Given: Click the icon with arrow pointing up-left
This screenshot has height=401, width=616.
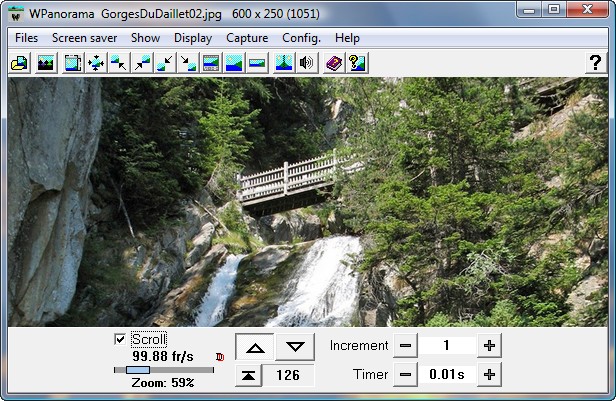Looking at the screenshot, I should click(119, 63).
